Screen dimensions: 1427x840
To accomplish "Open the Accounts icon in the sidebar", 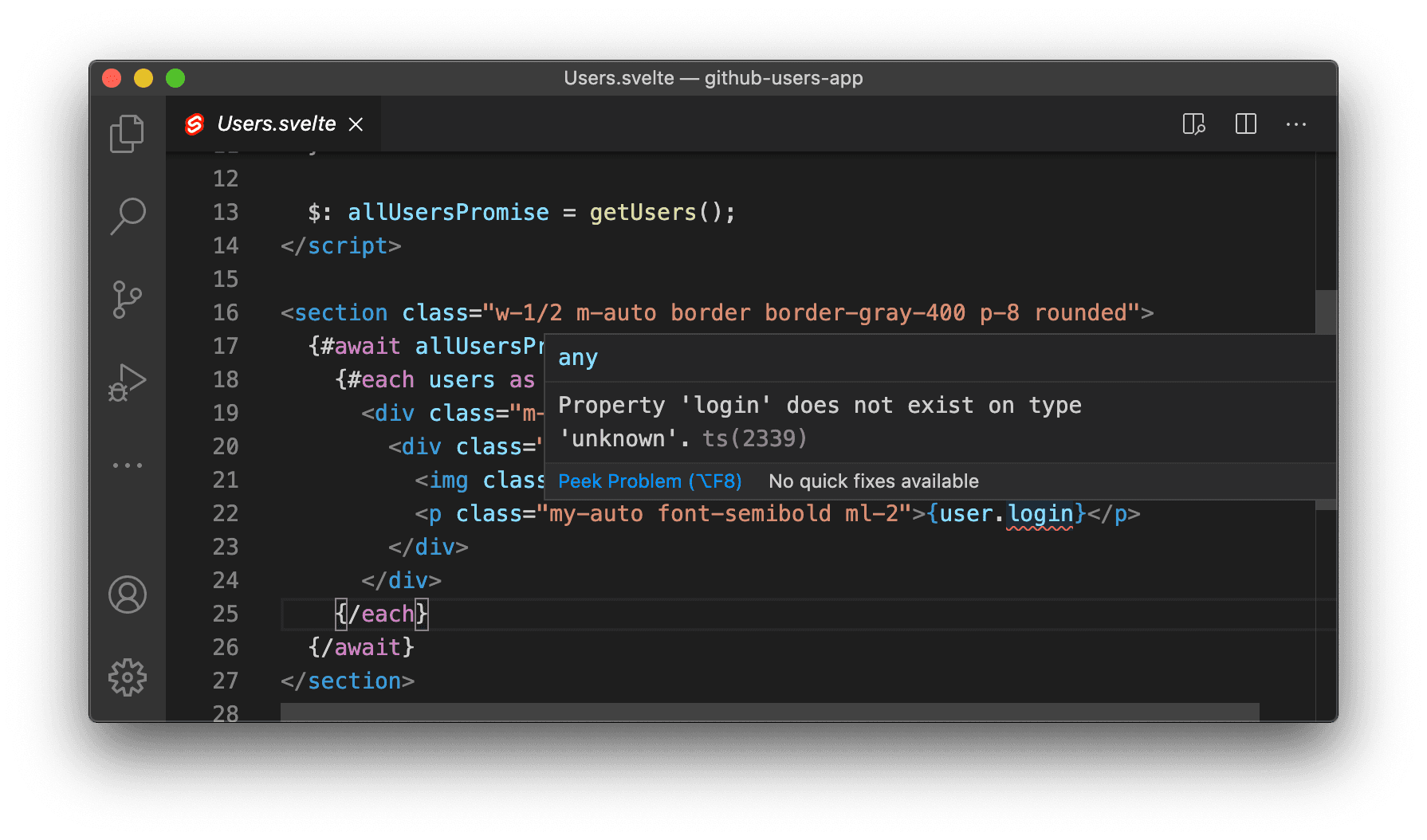I will pos(127,595).
